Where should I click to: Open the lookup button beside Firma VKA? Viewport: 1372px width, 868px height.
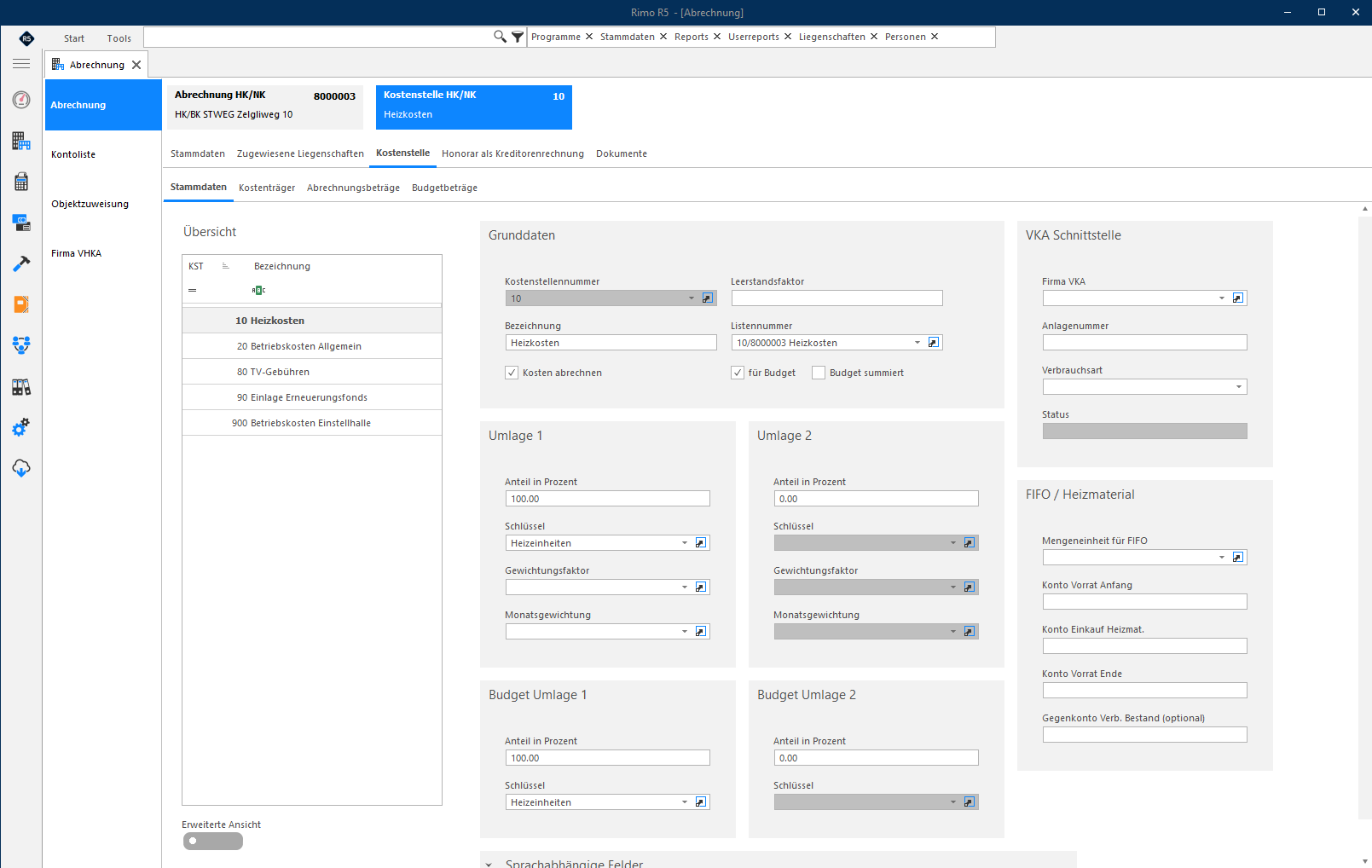(1238, 298)
